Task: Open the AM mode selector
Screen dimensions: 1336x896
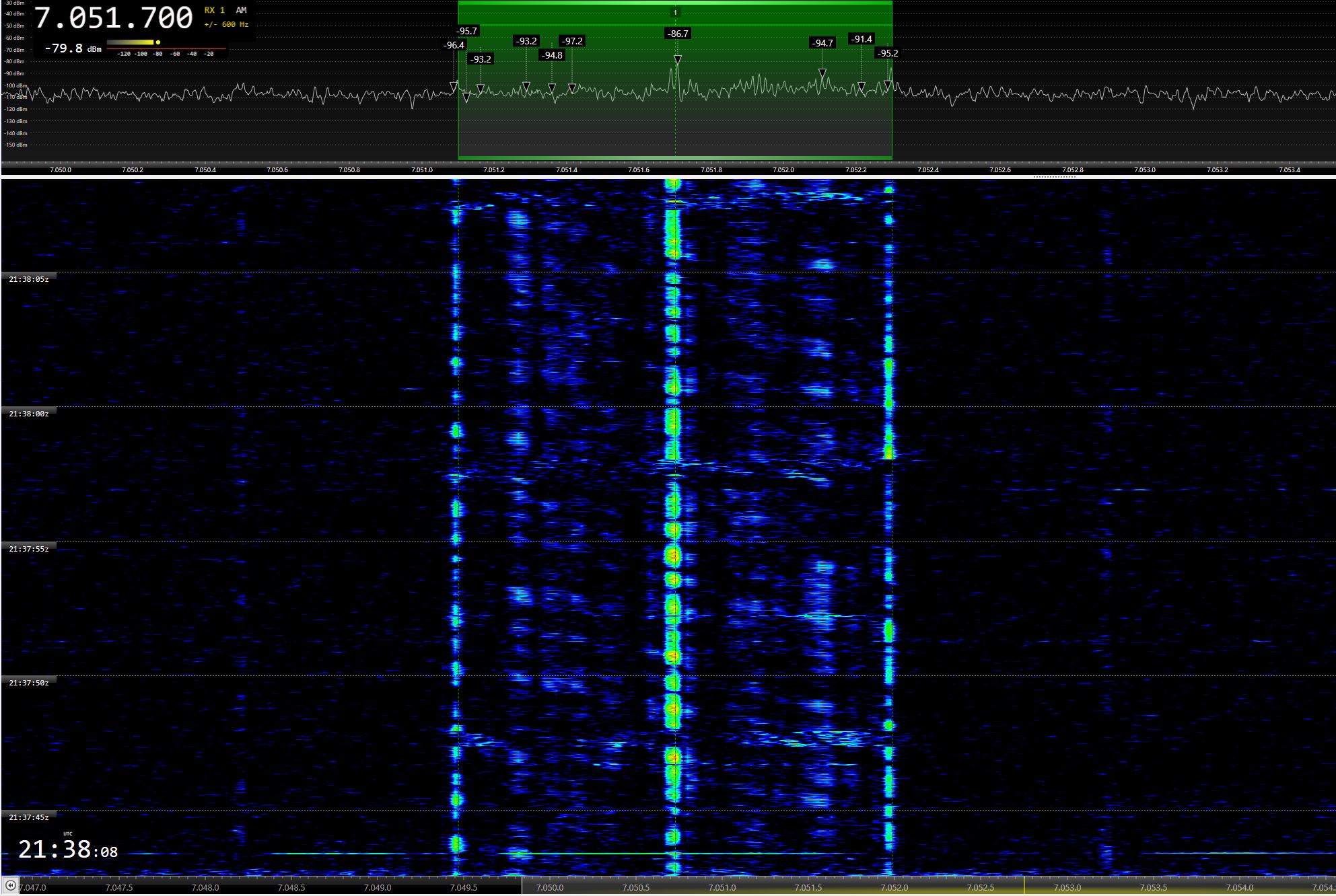Action: pos(241,11)
